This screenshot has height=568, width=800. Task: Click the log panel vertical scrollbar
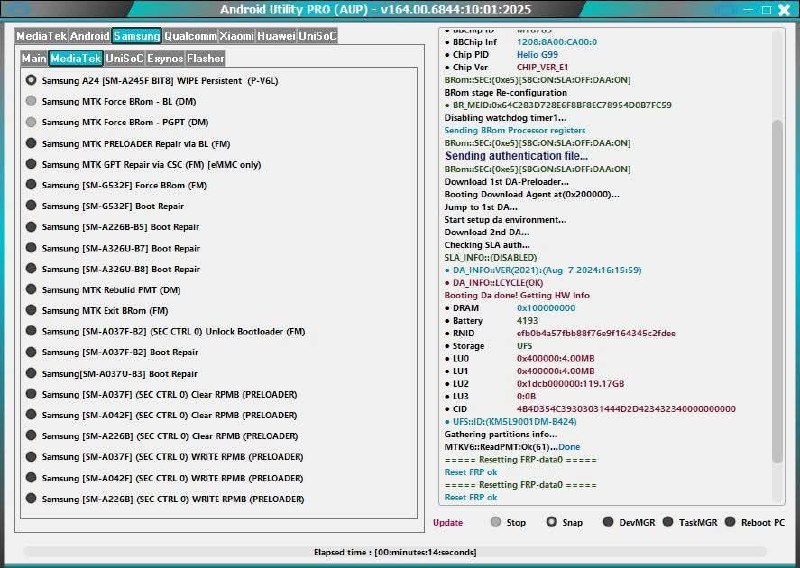tap(777, 291)
